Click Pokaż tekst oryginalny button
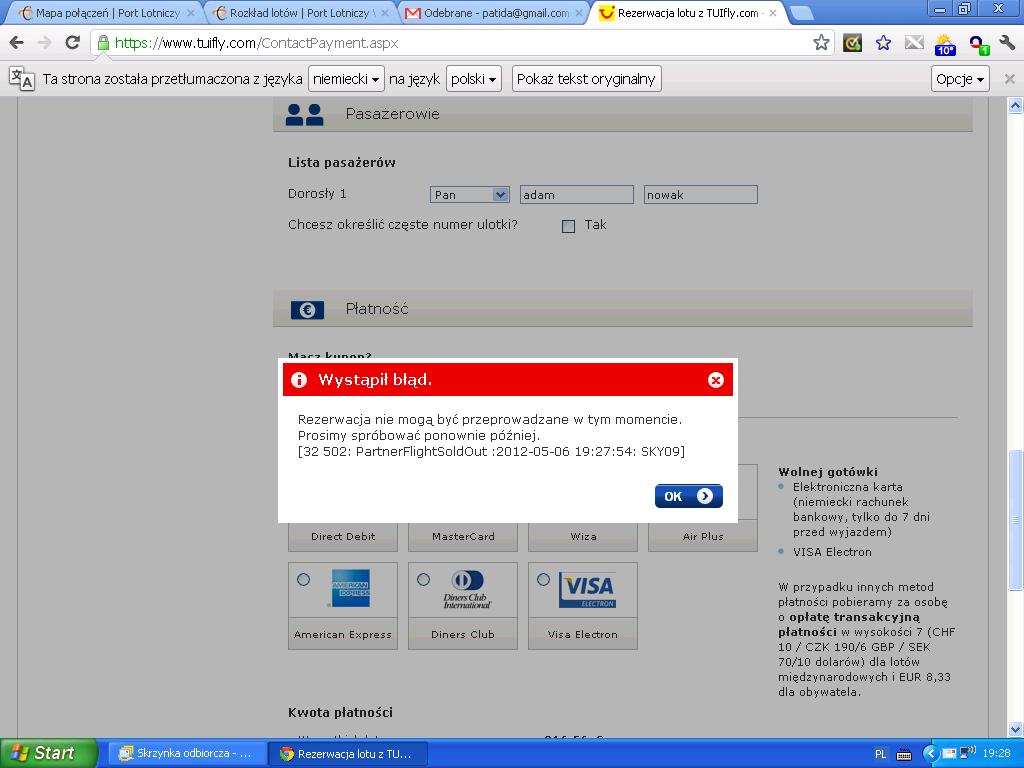This screenshot has height=768, width=1024. coord(586,79)
